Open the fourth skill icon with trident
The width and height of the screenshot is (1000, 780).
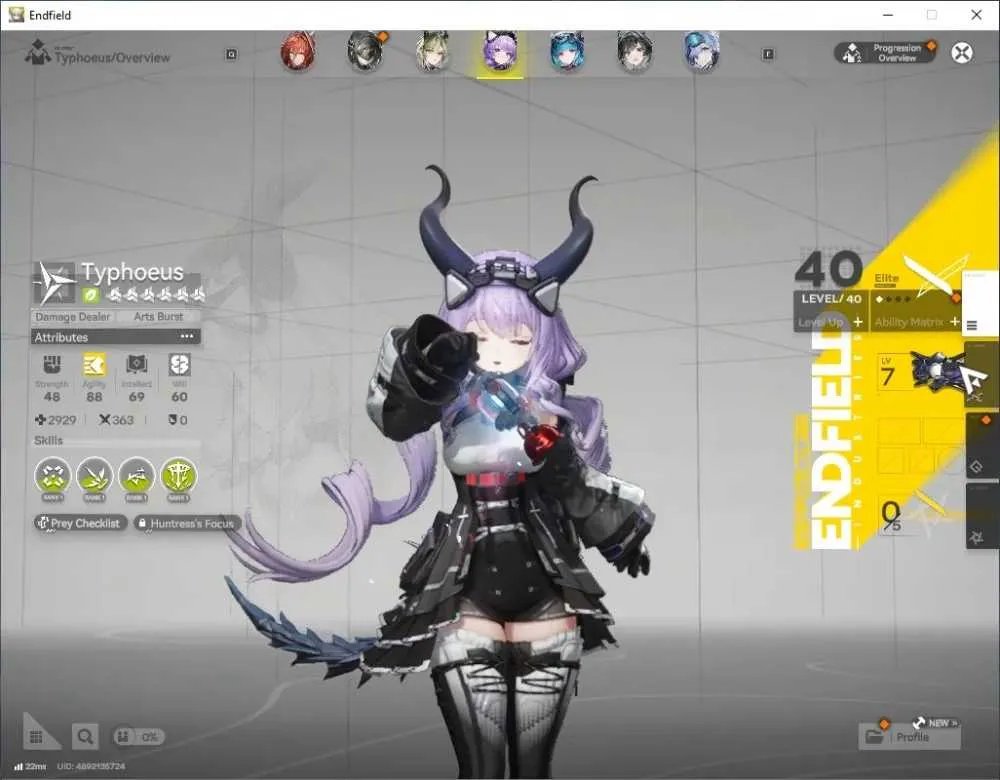point(179,476)
